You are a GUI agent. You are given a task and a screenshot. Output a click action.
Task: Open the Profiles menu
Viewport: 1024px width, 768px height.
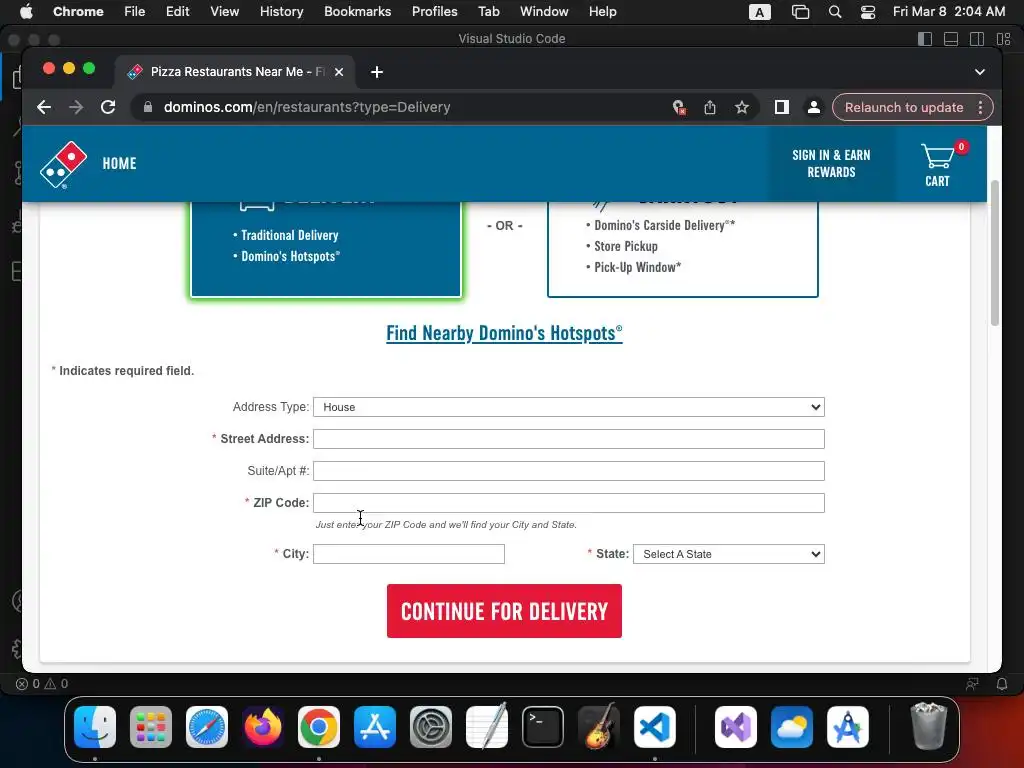434,12
